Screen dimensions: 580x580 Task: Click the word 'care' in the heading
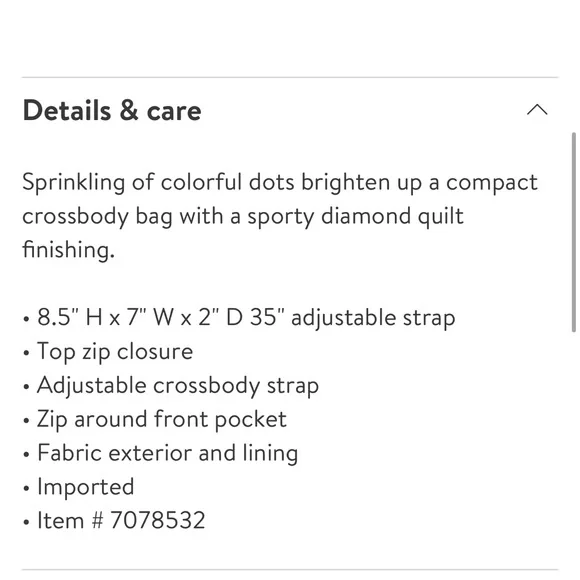[174, 112]
